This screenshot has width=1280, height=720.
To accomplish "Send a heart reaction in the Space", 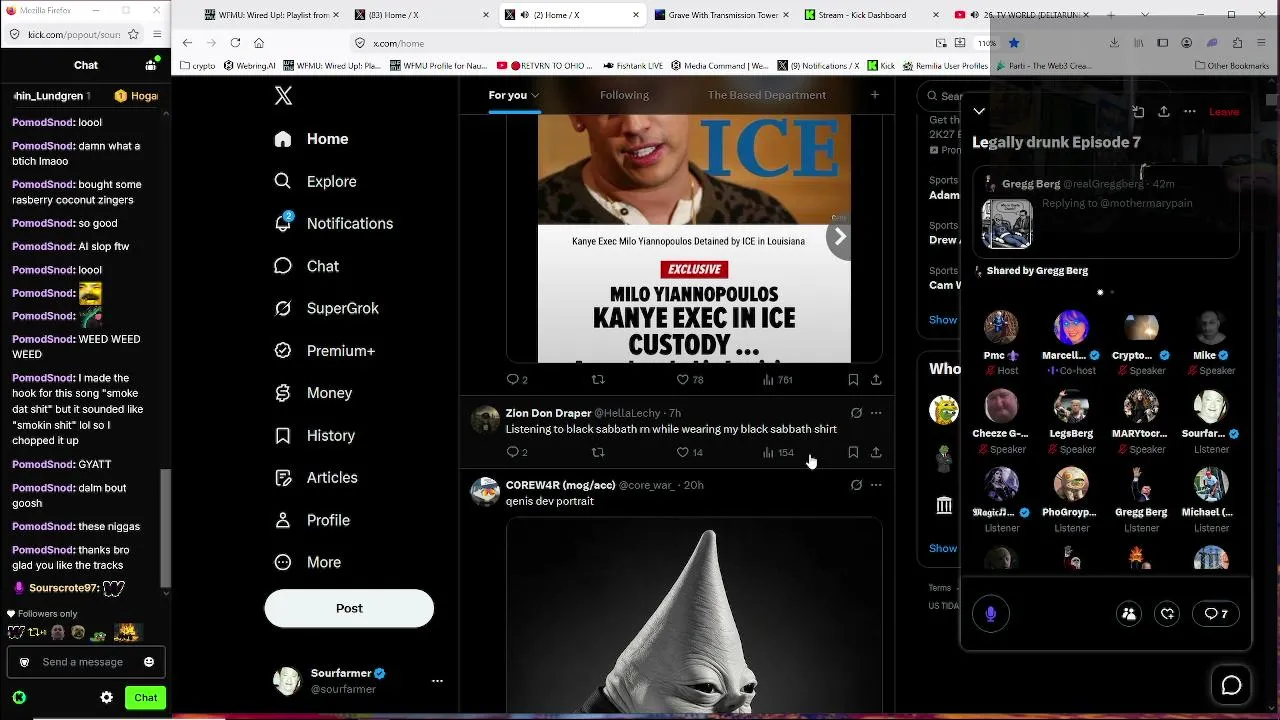I will pos(1167,614).
